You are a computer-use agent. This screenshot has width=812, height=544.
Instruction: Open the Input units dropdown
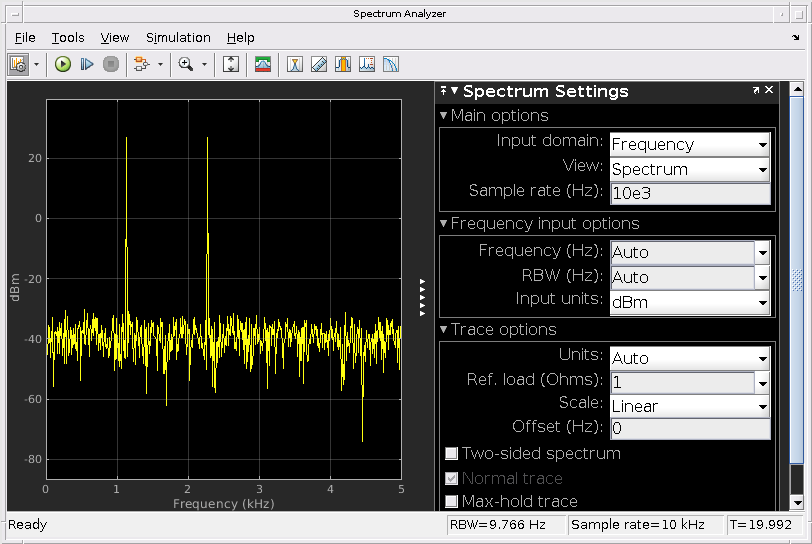(689, 302)
